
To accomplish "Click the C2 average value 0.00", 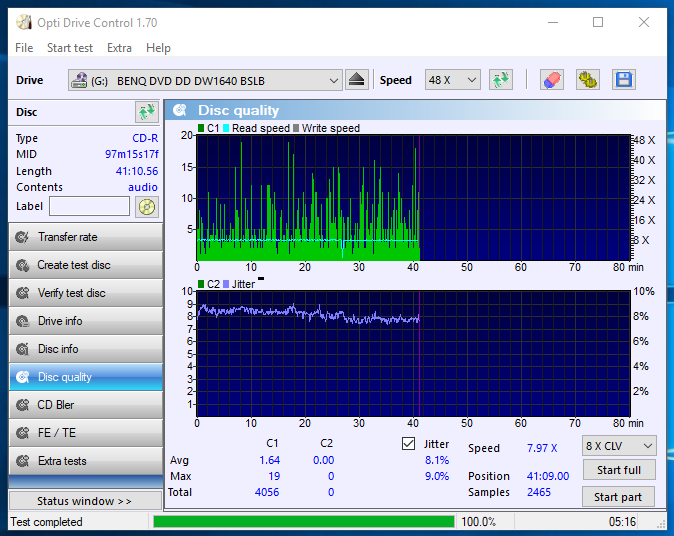I will (x=324, y=460).
